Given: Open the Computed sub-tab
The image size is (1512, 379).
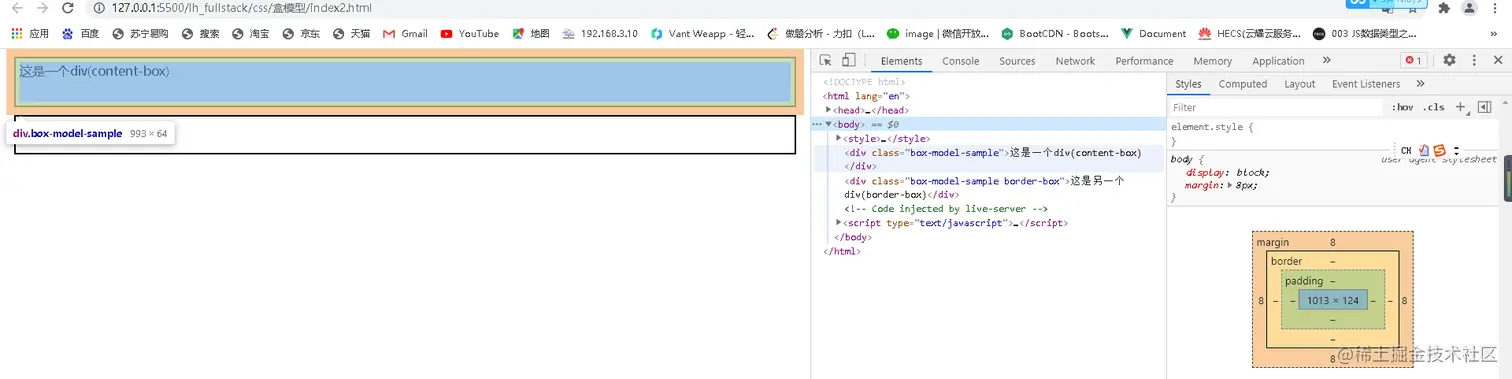Looking at the screenshot, I should pyautogui.click(x=1243, y=84).
